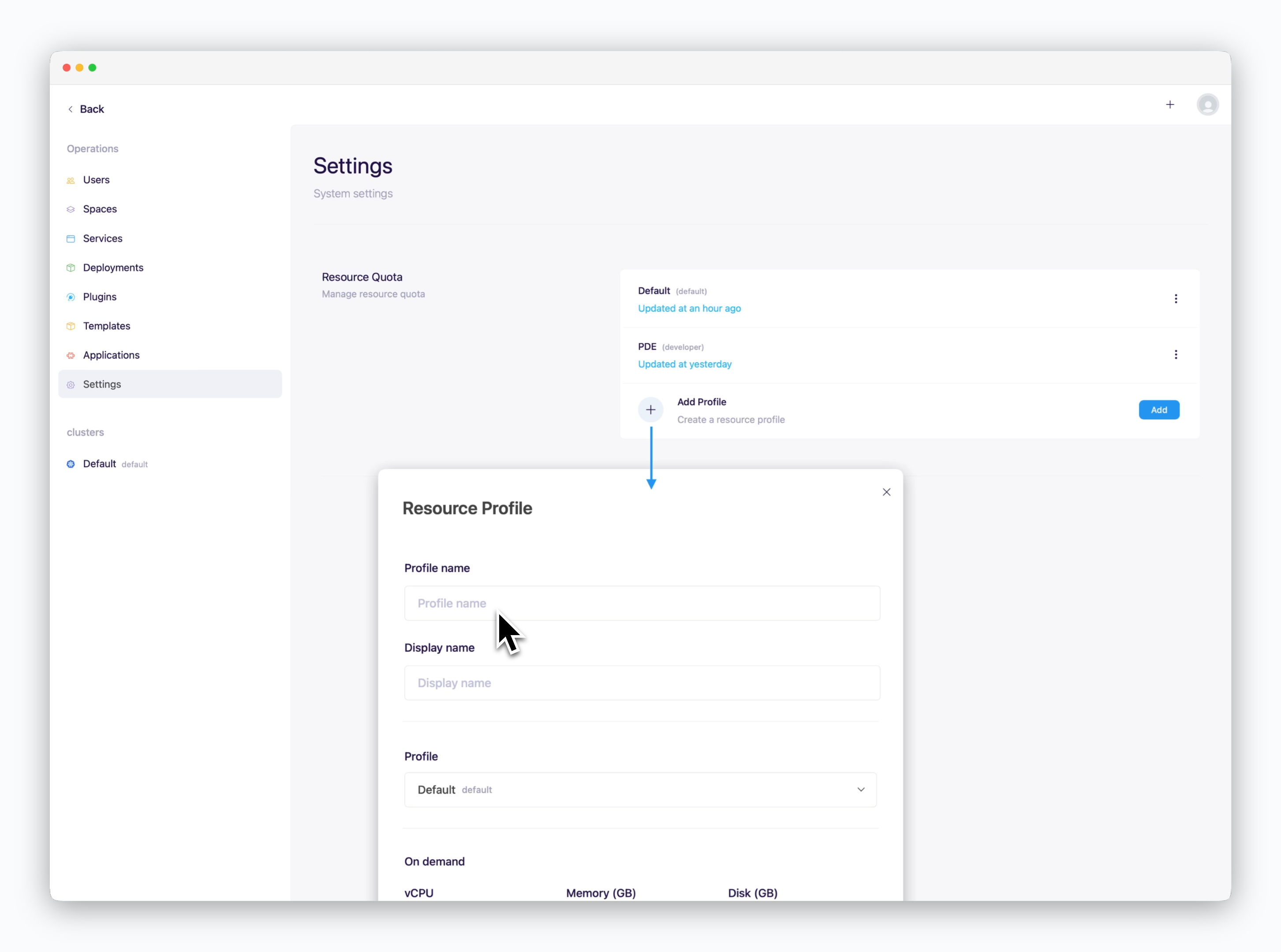Click the Spaces sidebar icon
This screenshot has width=1281, height=952.
[x=71, y=209]
